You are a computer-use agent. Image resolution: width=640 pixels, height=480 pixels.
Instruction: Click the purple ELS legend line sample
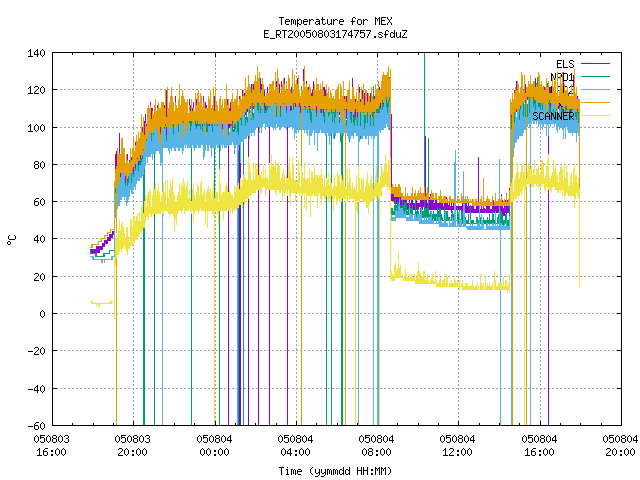[595, 64]
